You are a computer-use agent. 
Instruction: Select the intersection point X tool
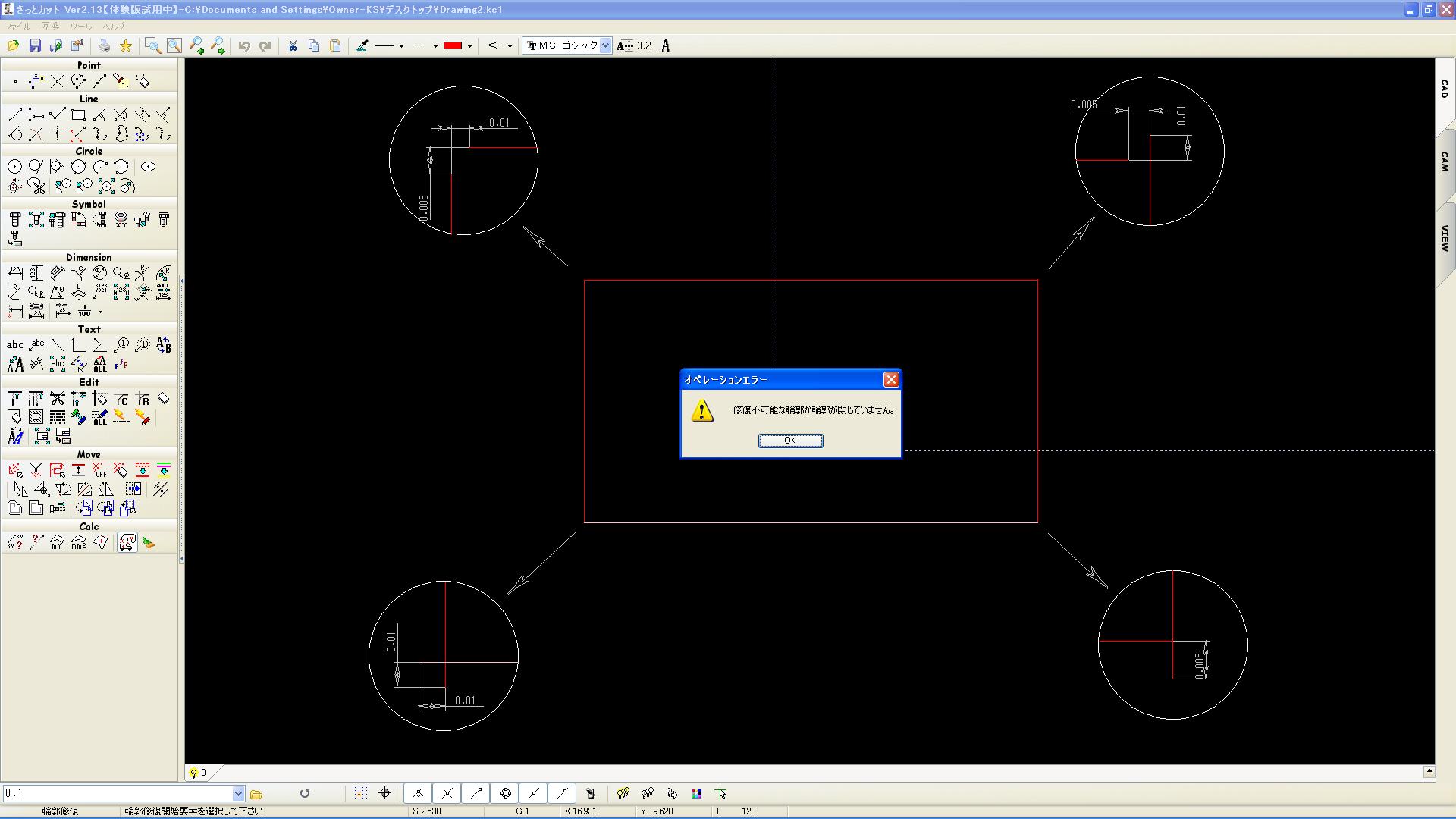point(58,81)
